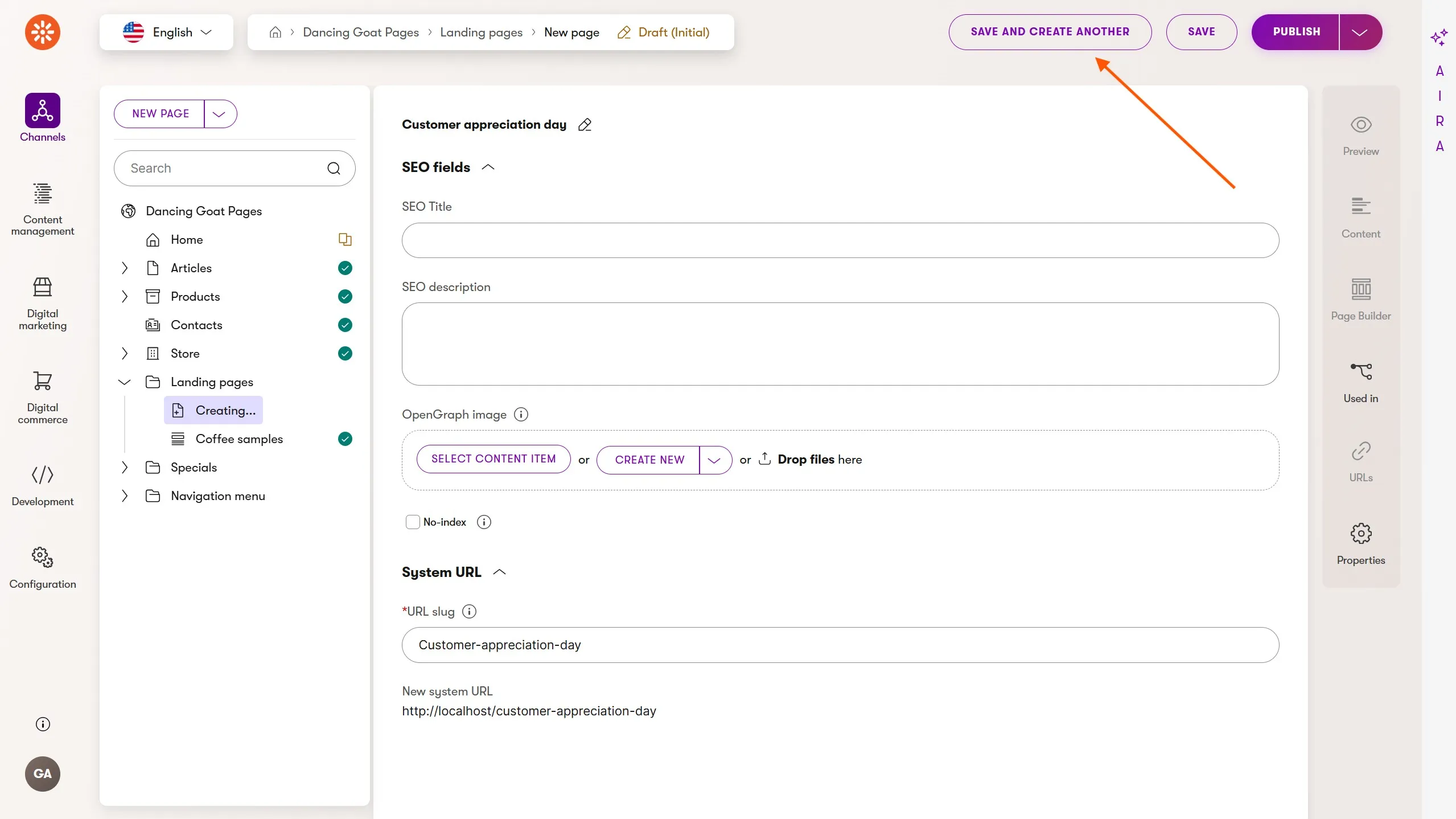Switch to the Page Builder tab
The height and width of the screenshot is (819, 1456).
(x=1361, y=300)
